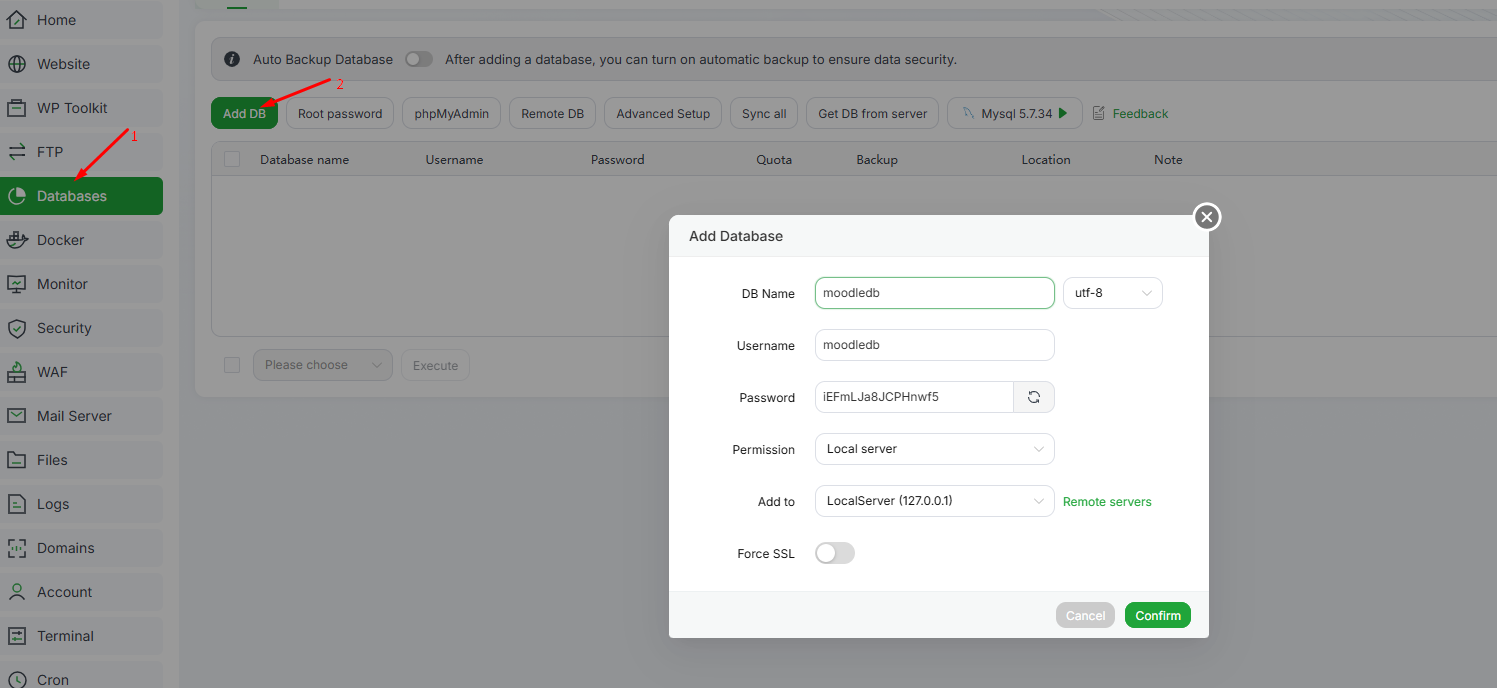The height and width of the screenshot is (688, 1497).
Task: Check the select-all checkbox in table header
Action: click(232, 159)
